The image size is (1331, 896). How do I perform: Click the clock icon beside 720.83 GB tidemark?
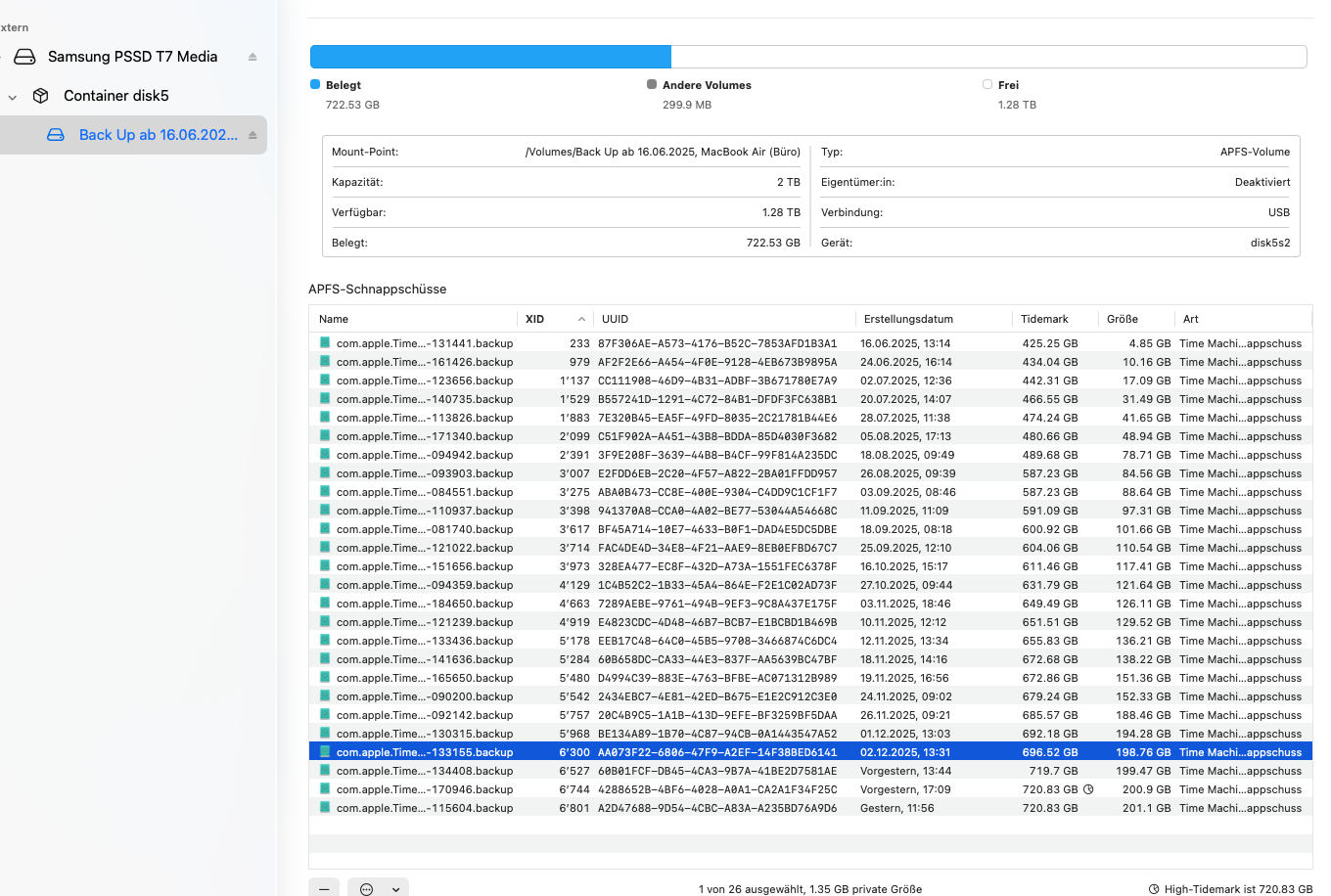[1088, 789]
